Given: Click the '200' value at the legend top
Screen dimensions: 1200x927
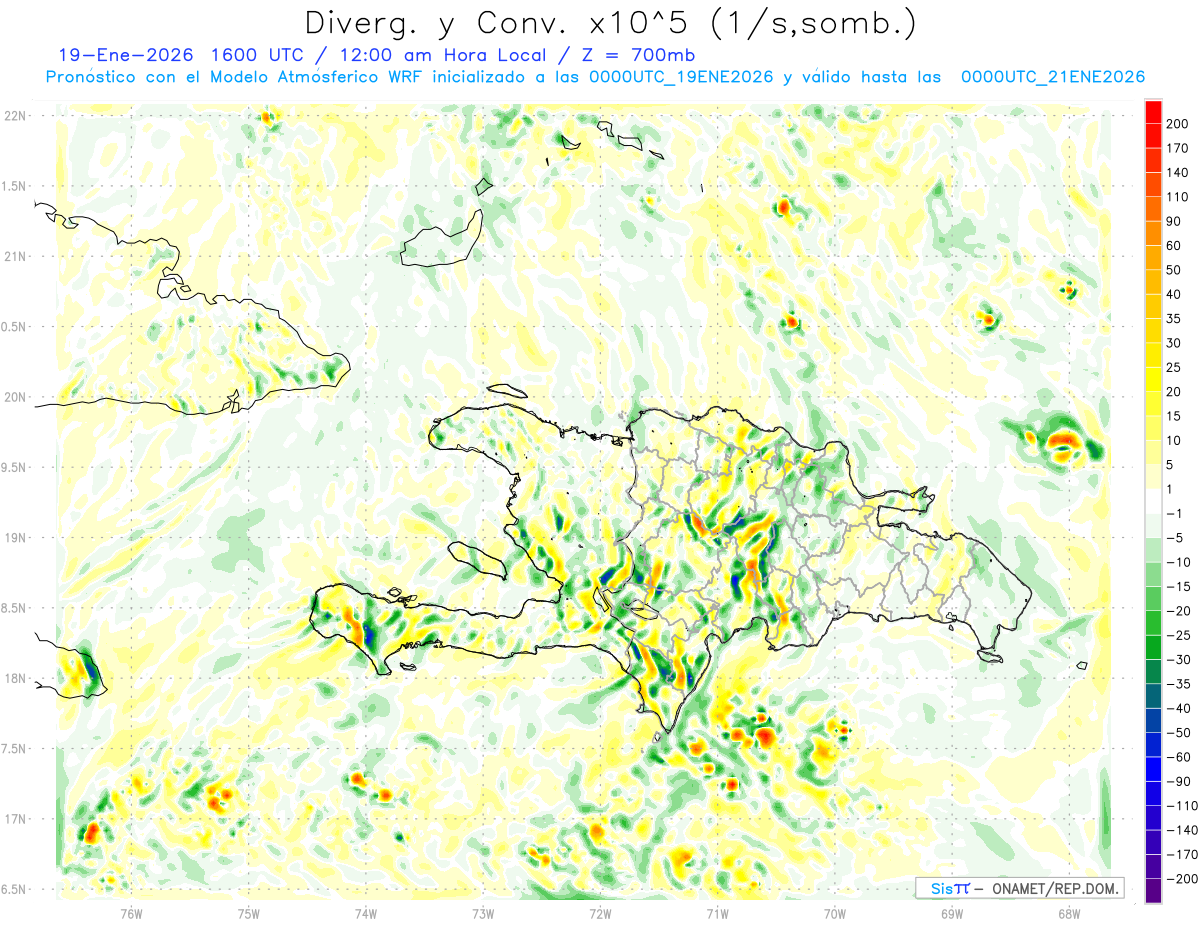Looking at the screenshot, I should pos(1177,124).
